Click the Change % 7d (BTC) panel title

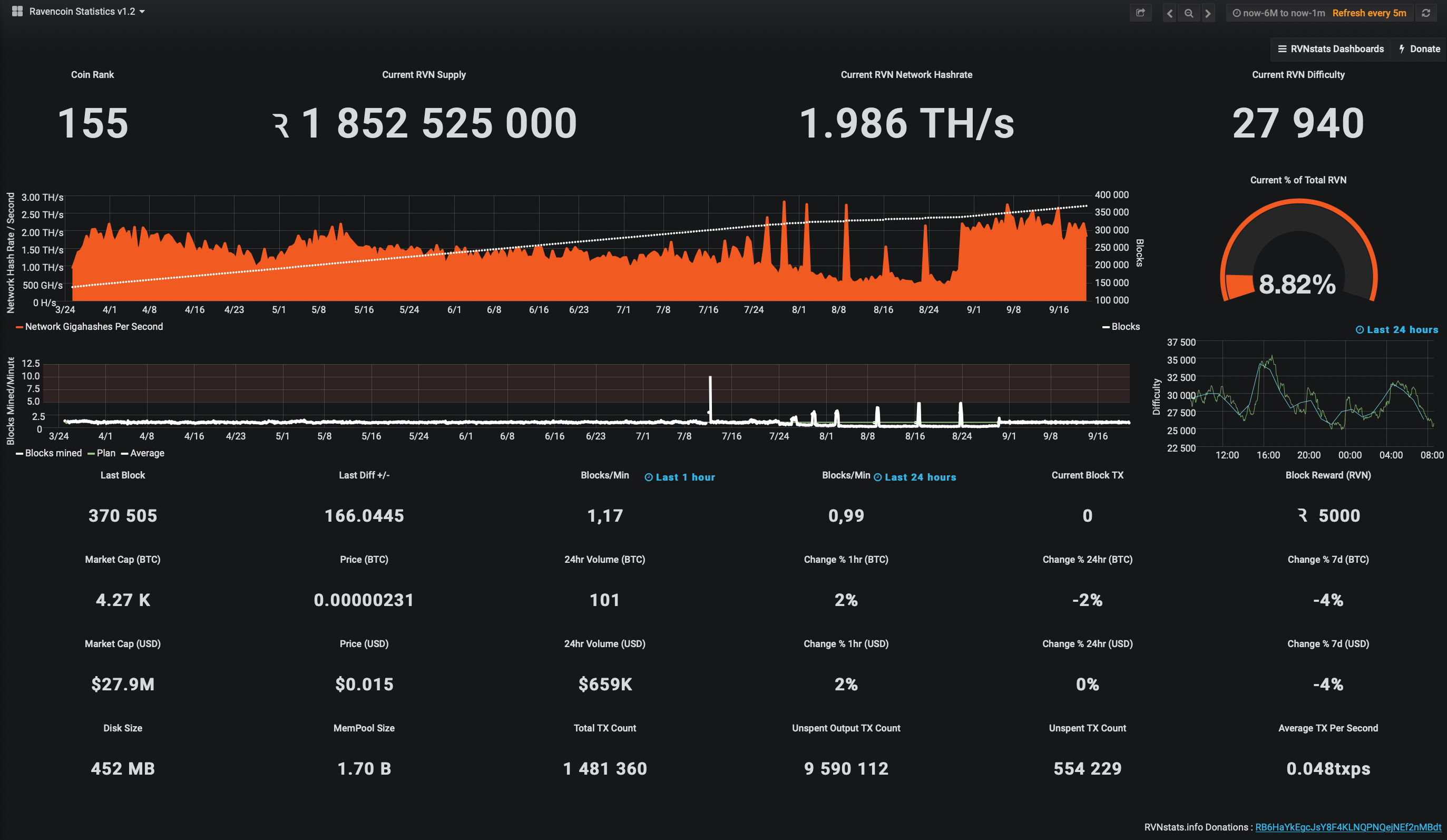1327,559
